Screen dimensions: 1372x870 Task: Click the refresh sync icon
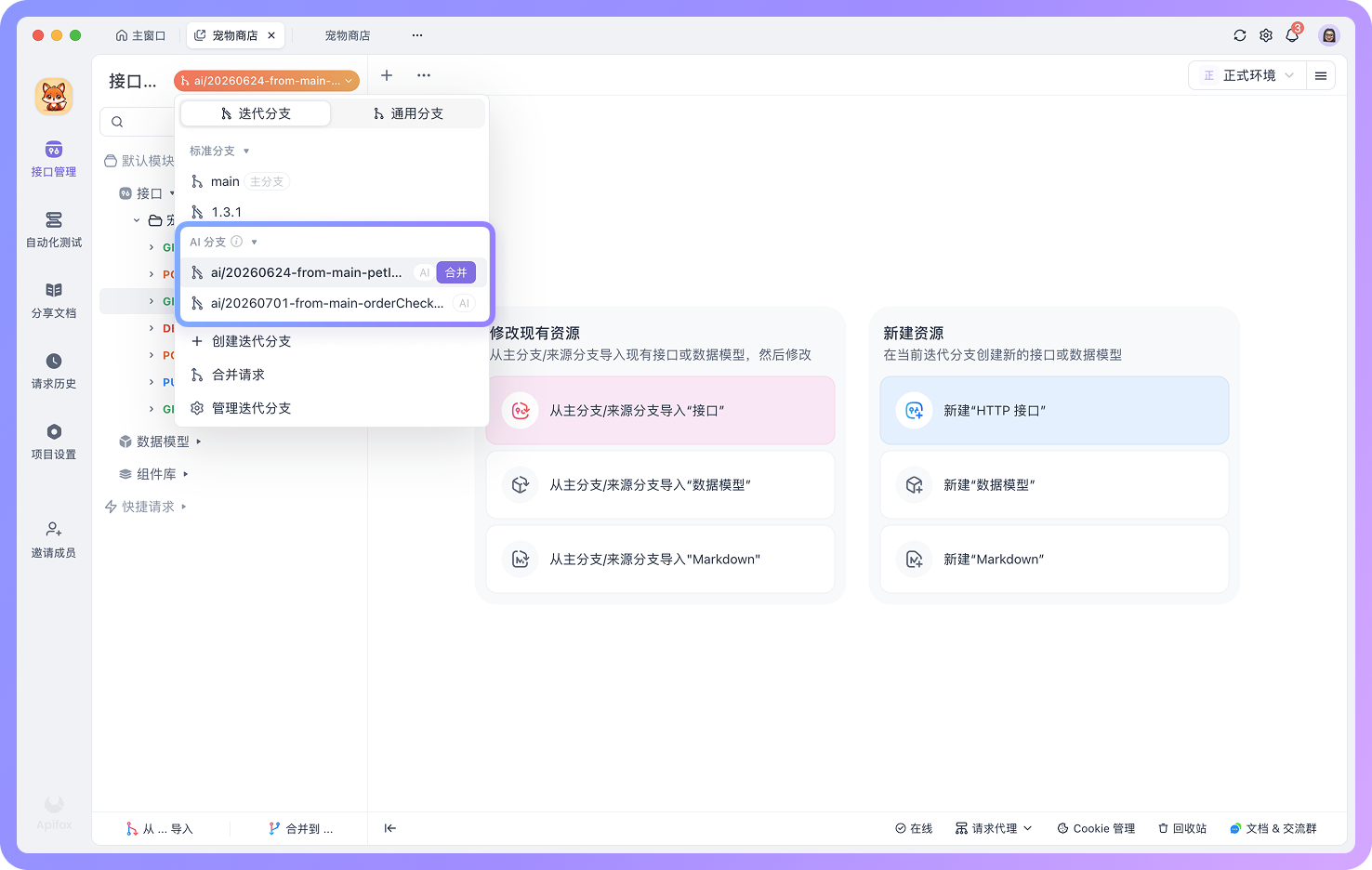point(1240,35)
